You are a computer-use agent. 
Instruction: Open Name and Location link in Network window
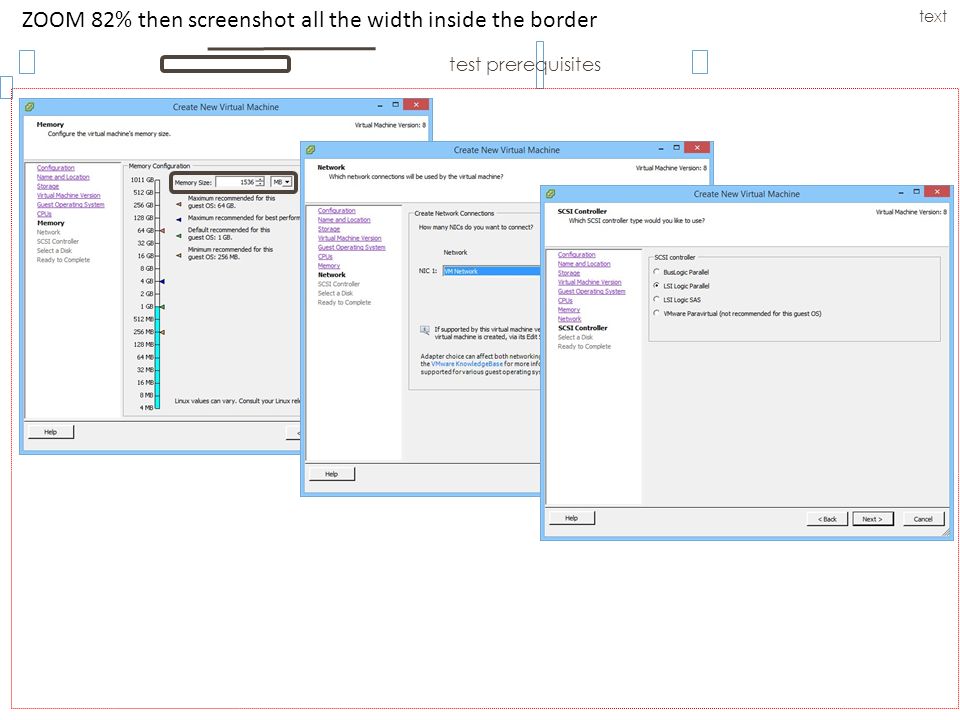pos(344,220)
